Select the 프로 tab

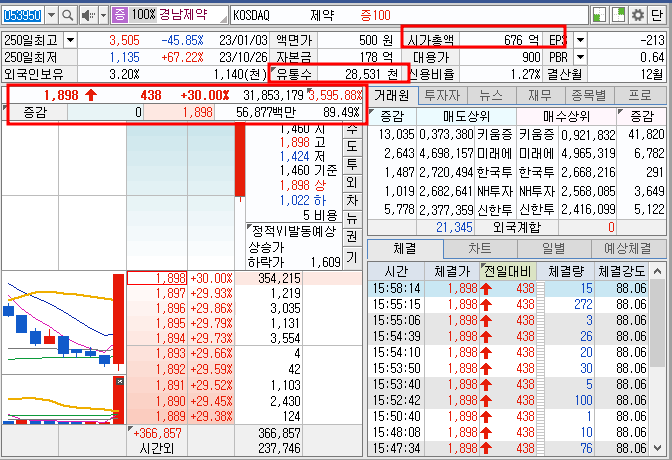(639, 95)
